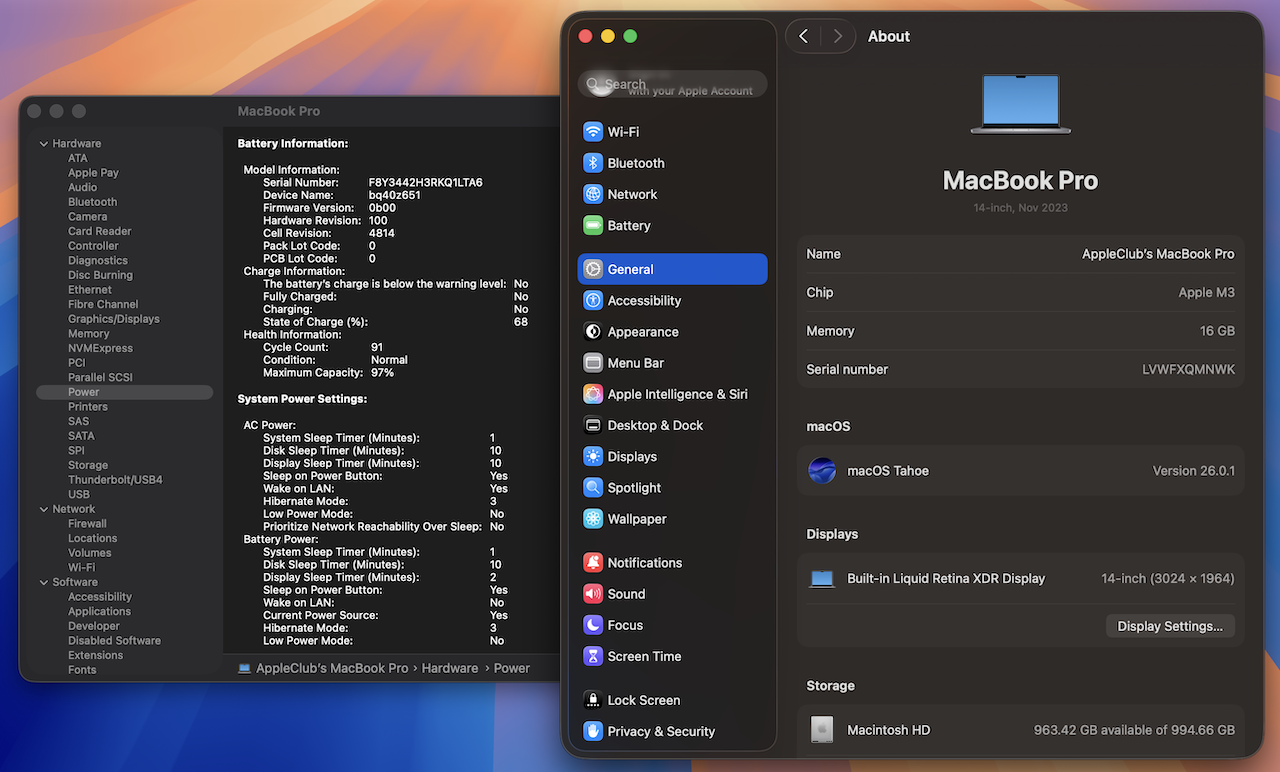Click Hardware in the bottom path bar
The height and width of the screenshot is (772, 1280).
point(450,668)
